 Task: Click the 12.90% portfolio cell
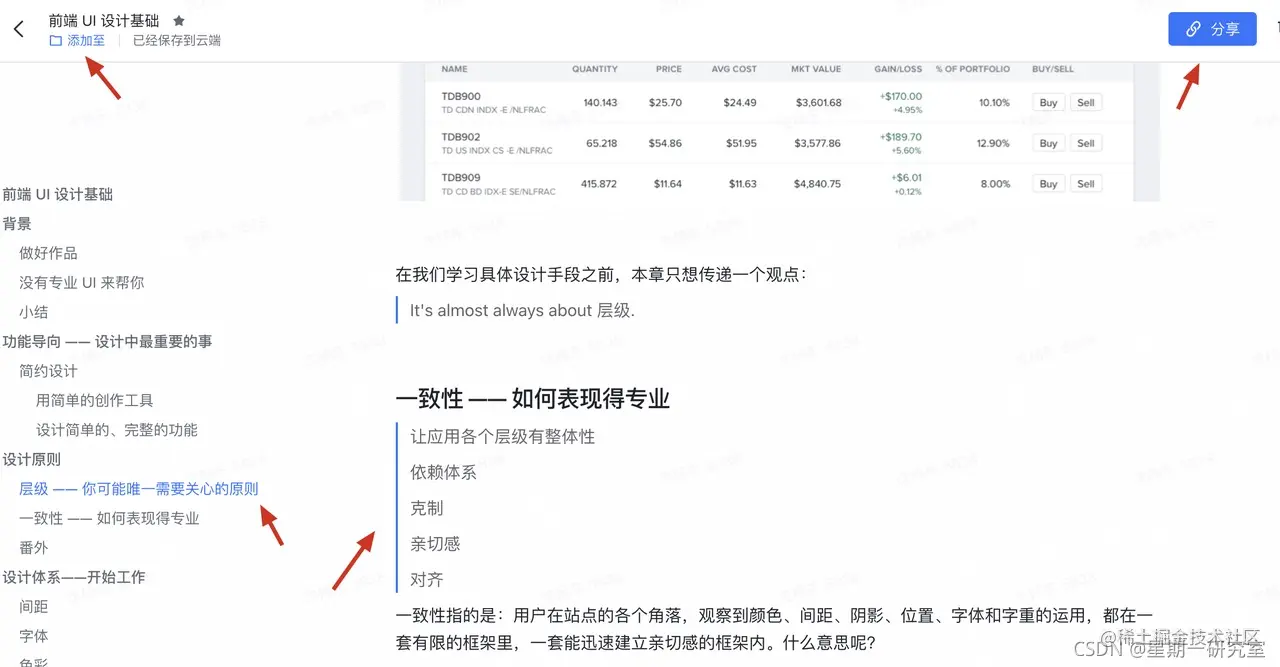tap(993, 143)
